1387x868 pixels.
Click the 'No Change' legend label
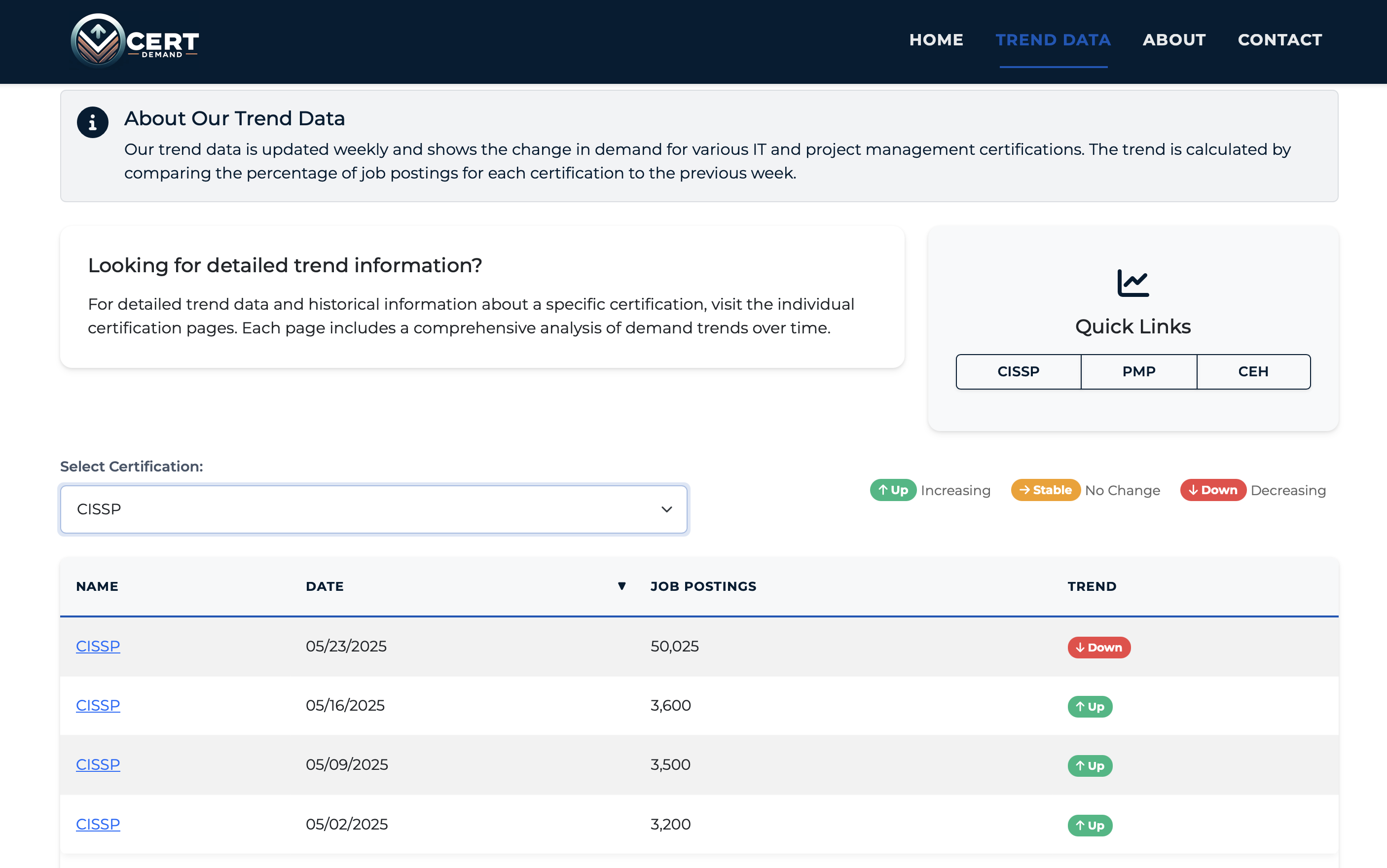[x=1122, y=490]
